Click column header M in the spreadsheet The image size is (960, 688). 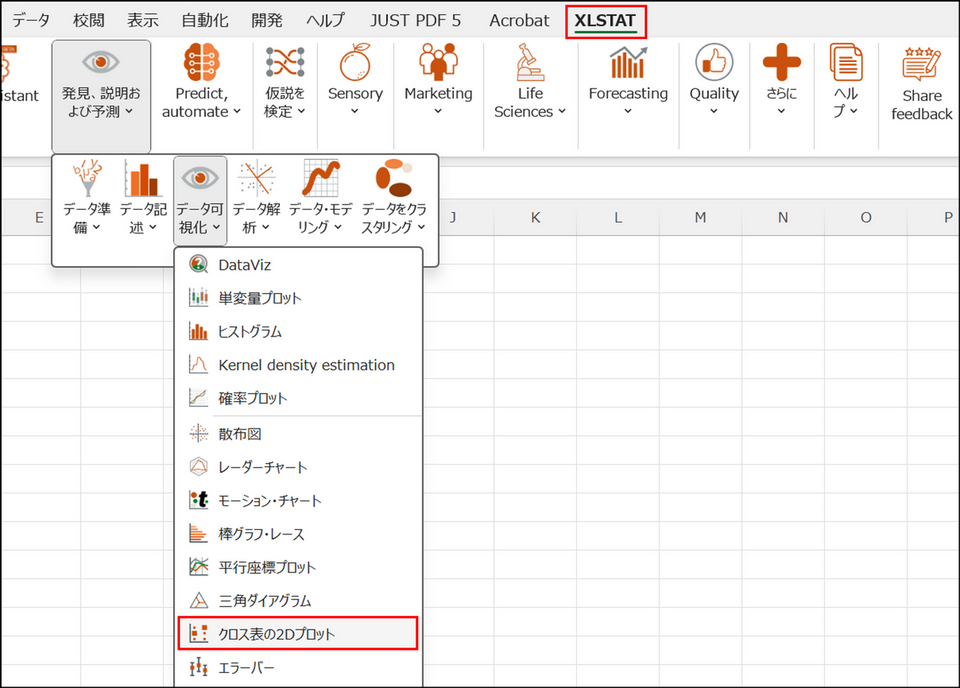pyautogui.click(x=700, y=218)
